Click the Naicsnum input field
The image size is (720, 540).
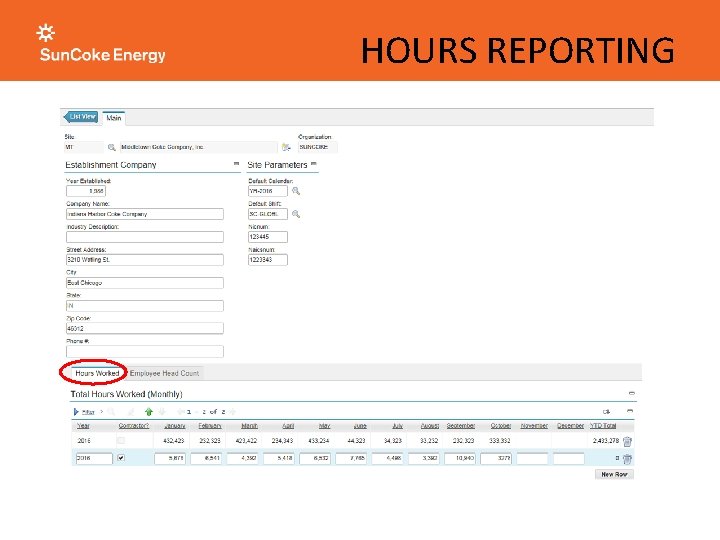coord(268,260)
